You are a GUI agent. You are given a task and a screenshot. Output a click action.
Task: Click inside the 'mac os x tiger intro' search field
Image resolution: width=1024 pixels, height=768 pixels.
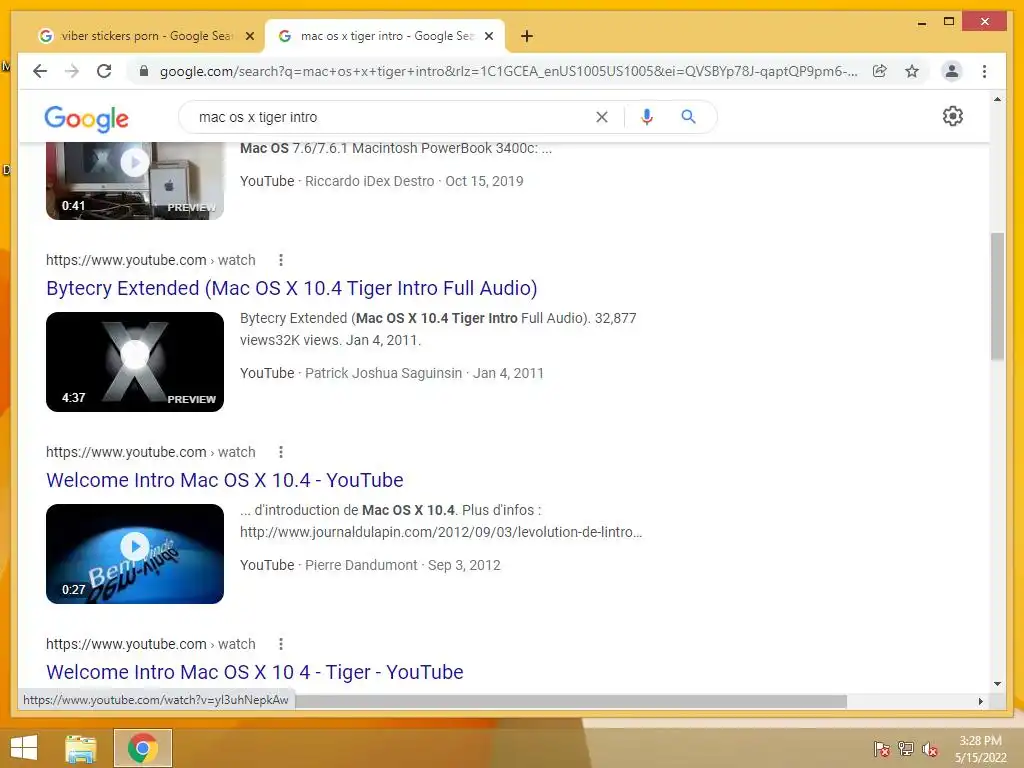coord(392,117)
